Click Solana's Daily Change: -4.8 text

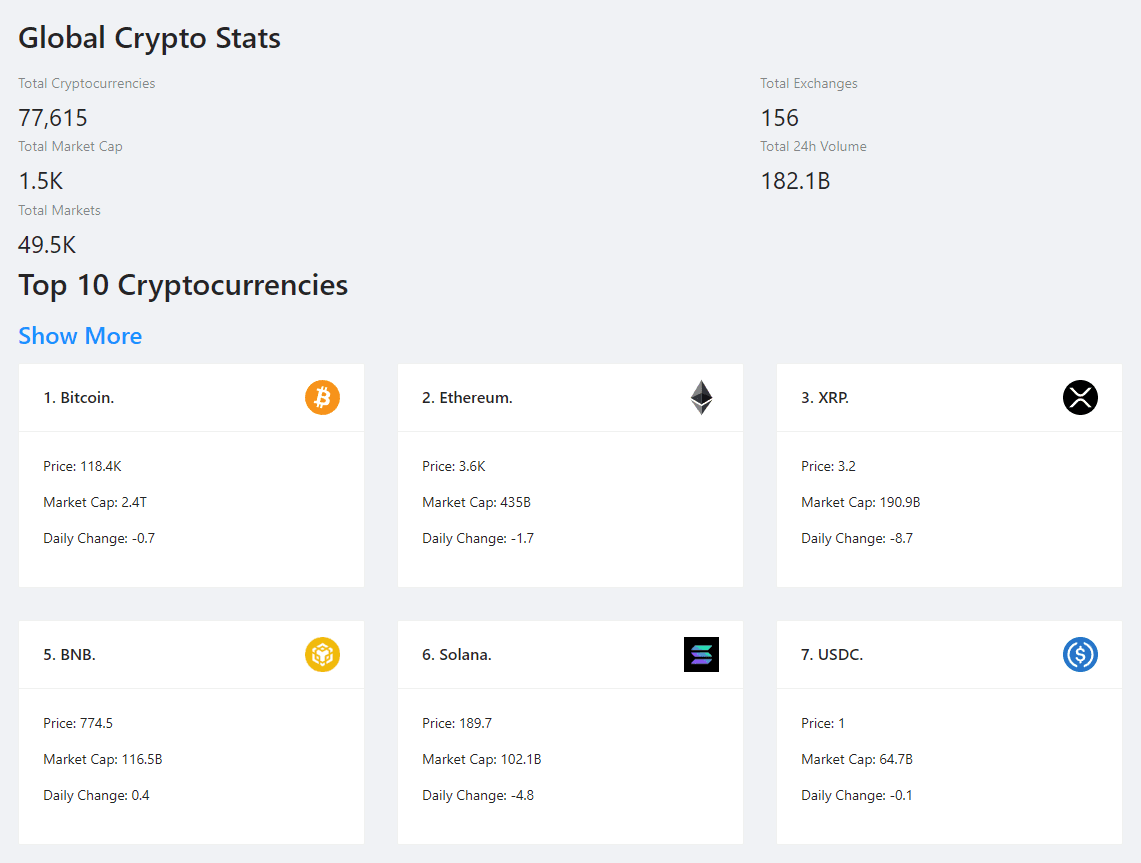point(478,795)
